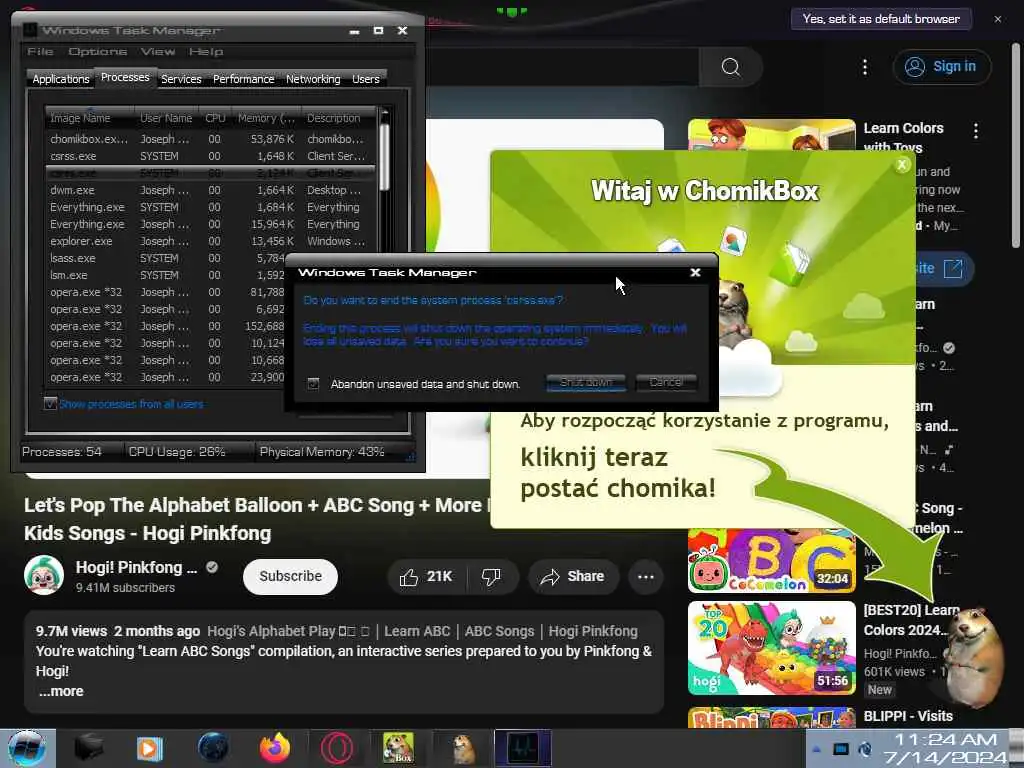Switch to the Applications tab
Viewport: 1024px width, 768px height.
tap(61, 79)
